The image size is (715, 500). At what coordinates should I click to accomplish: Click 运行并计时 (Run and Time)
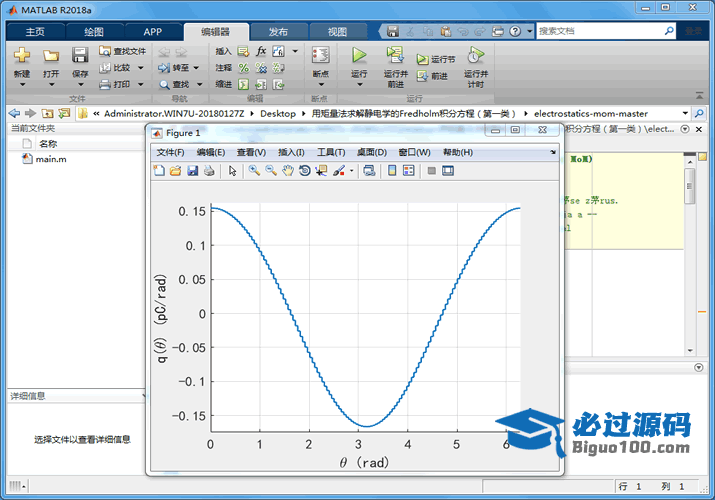coord(476,66)
